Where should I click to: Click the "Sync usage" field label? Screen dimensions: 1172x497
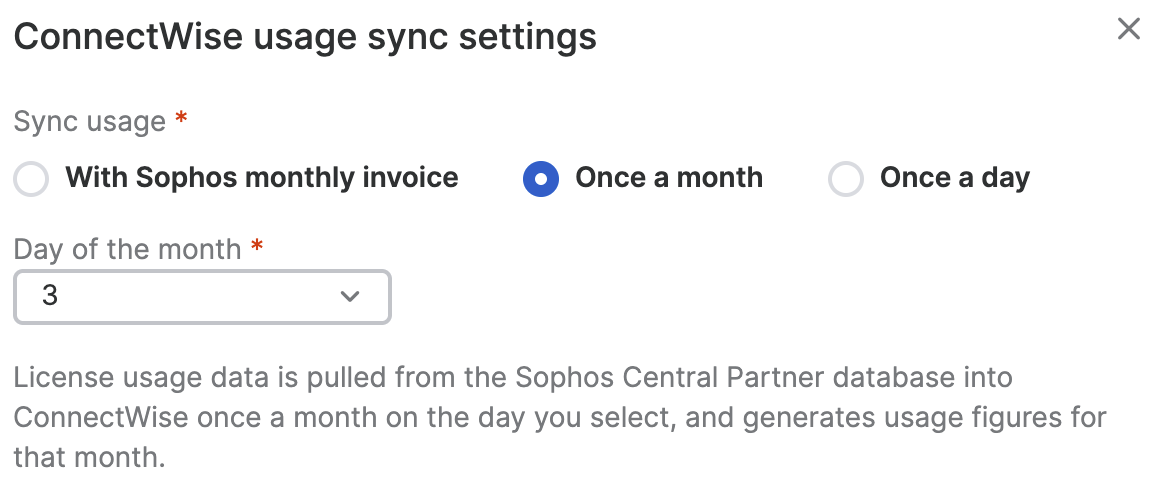point(90,122)
